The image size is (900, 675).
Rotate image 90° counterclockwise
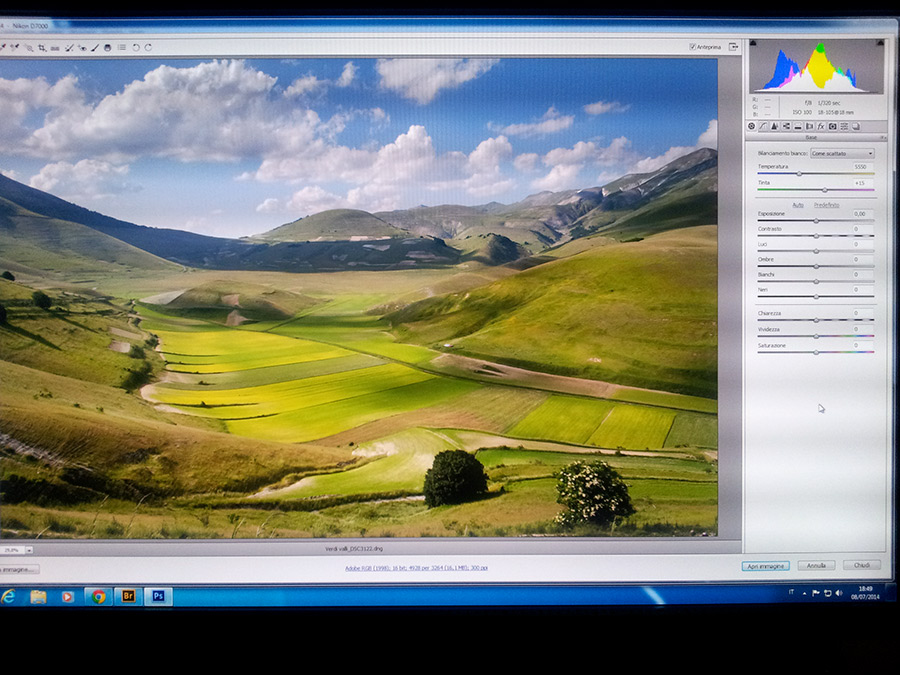click(x=136, y=48)
